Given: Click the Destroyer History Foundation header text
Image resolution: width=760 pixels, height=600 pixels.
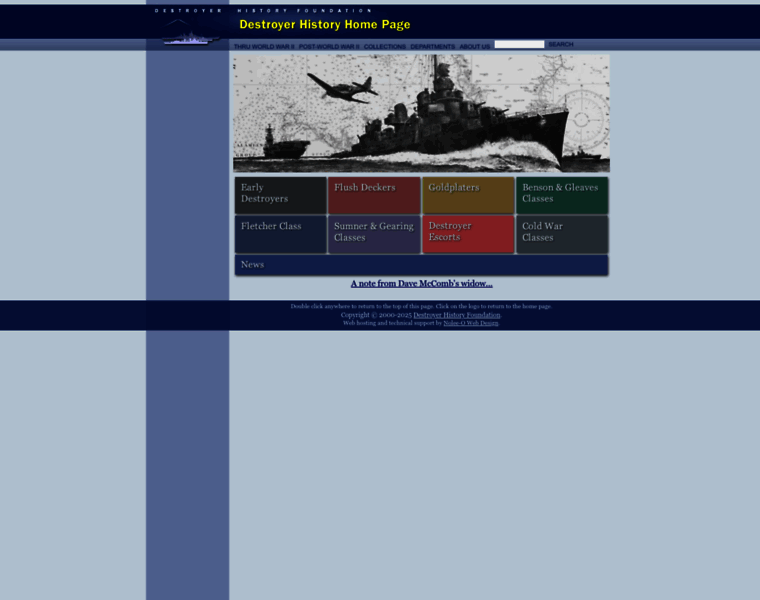Looking at the screenshot, I should point(263,10).
